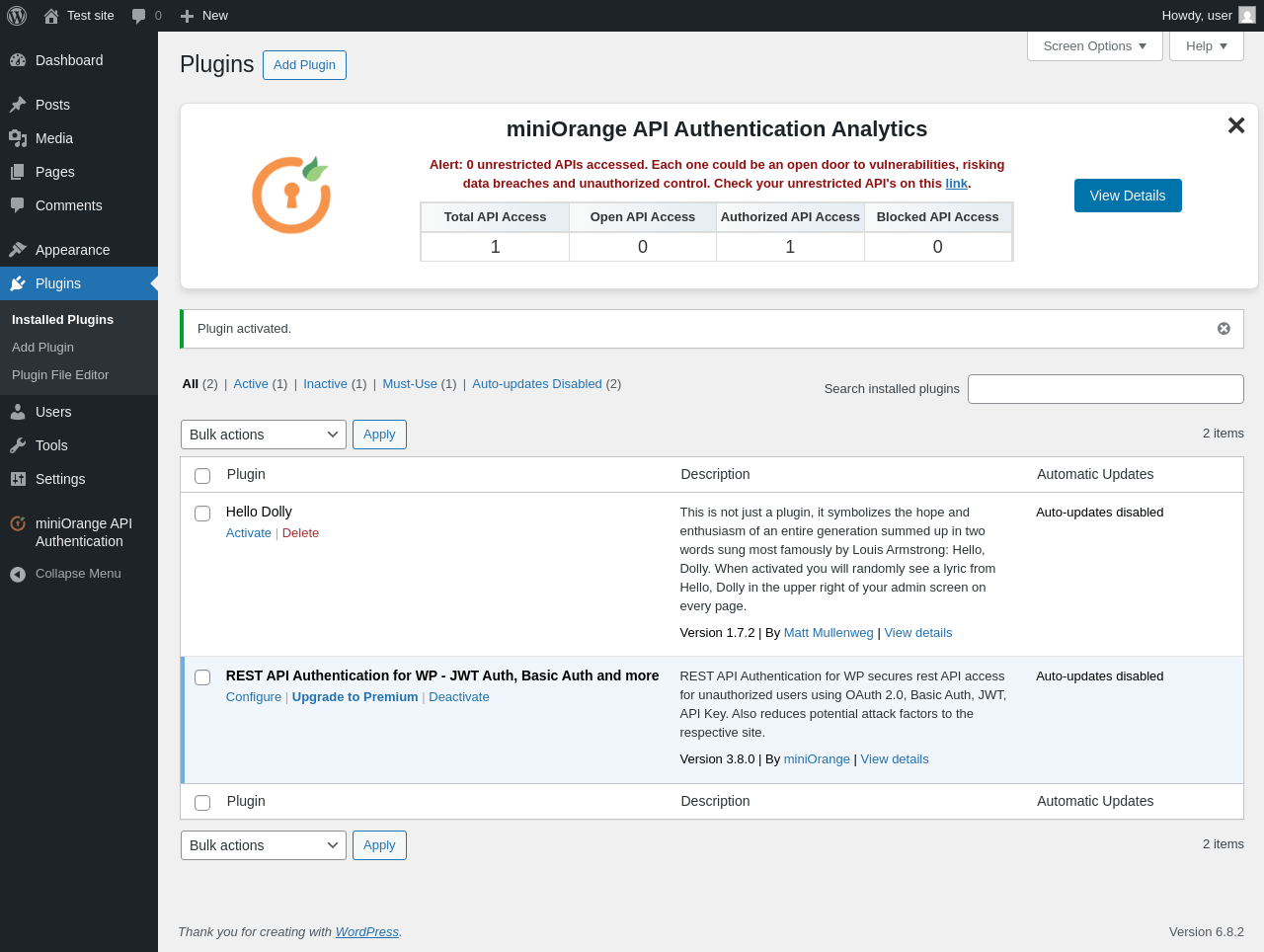Click the Plugins plug icon
The height and width of the screenshot is (952, 1264).
coord(18,283)
